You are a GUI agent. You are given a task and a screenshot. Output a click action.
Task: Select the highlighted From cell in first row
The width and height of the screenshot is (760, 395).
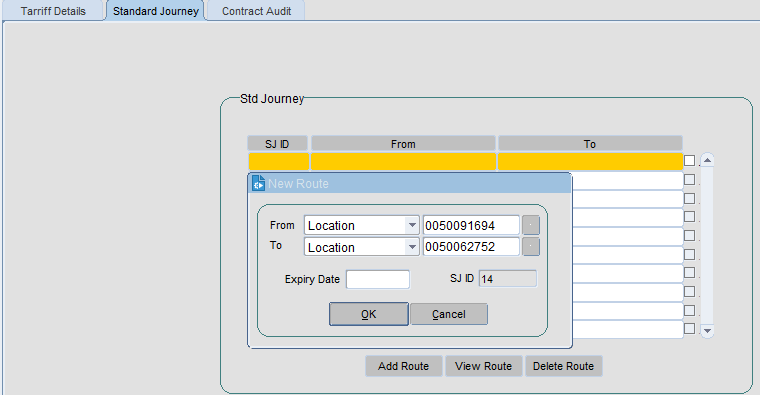(x=403, y=161)
